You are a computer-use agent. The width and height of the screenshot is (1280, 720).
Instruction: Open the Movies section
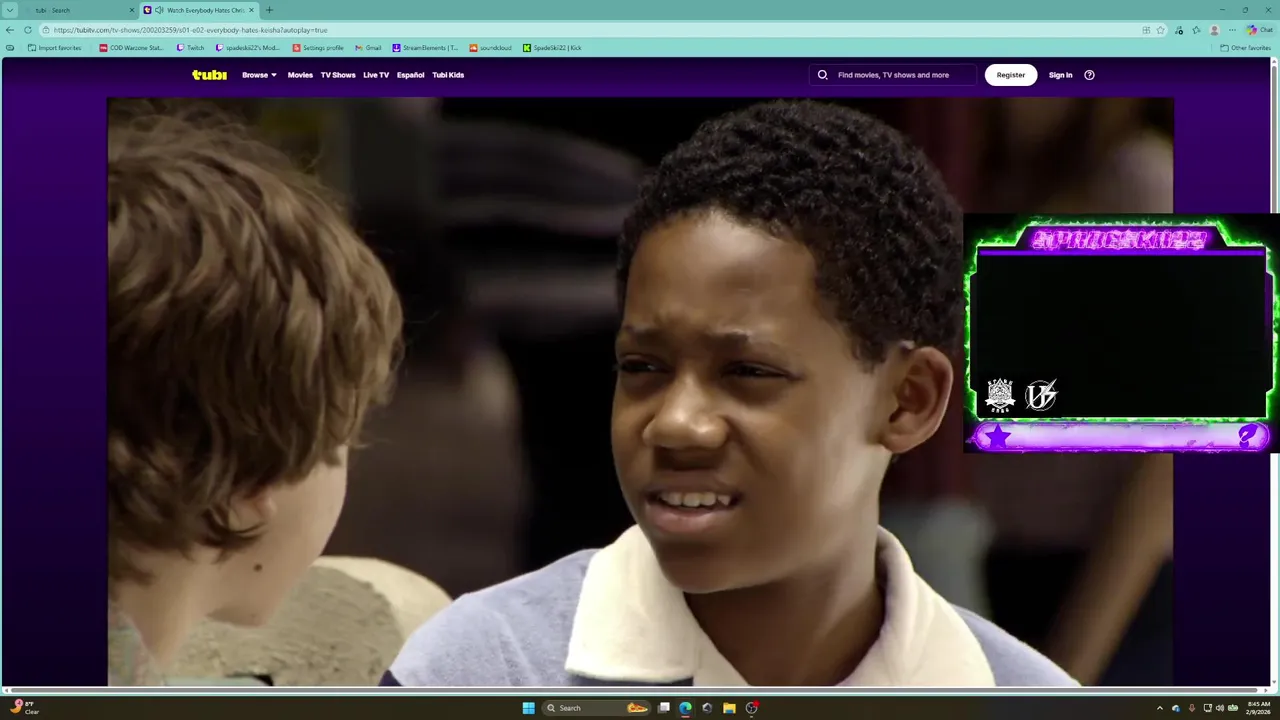(300, 75)
